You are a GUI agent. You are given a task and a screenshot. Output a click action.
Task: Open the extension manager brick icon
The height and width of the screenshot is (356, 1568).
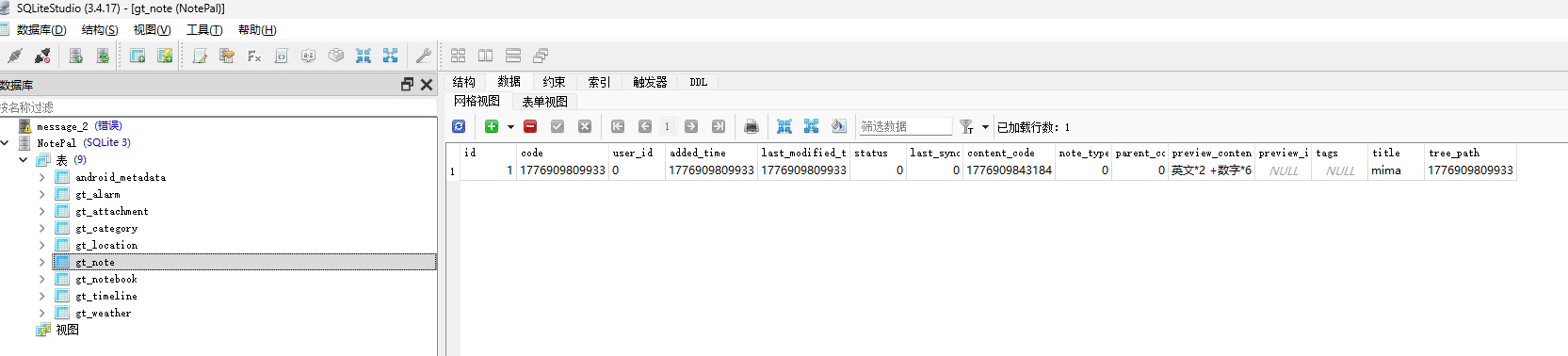[x=336, y=56]
